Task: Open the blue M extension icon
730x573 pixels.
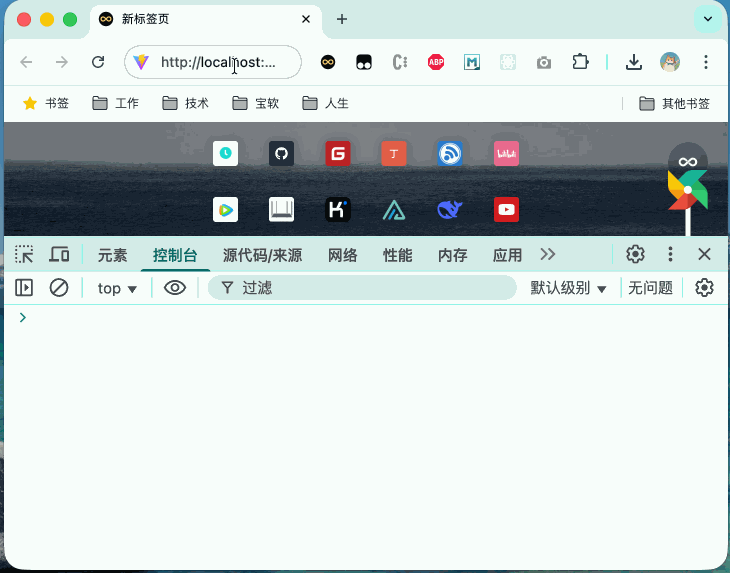Action: pos(472,62)
